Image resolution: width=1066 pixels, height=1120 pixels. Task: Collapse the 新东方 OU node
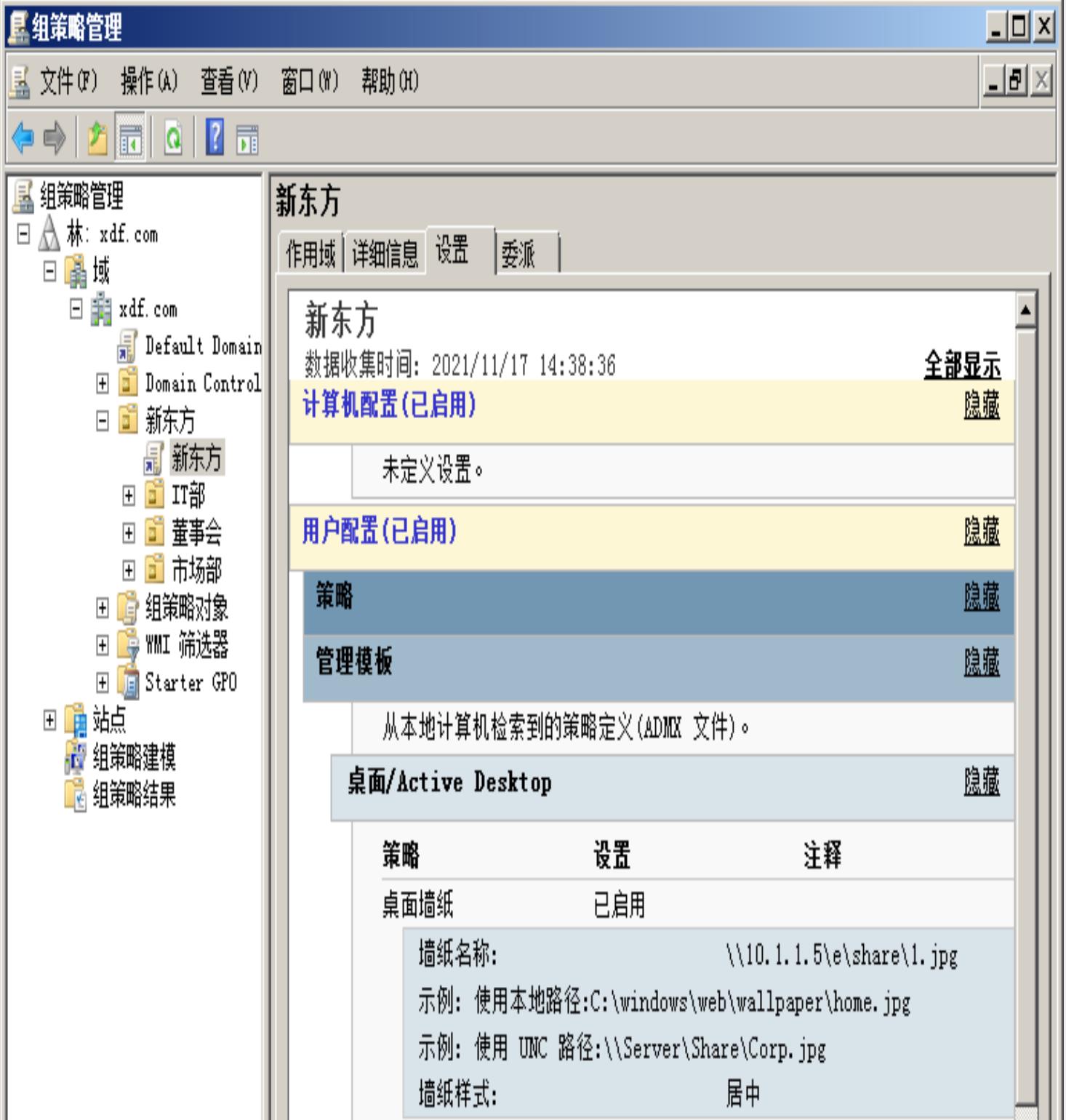103,421
